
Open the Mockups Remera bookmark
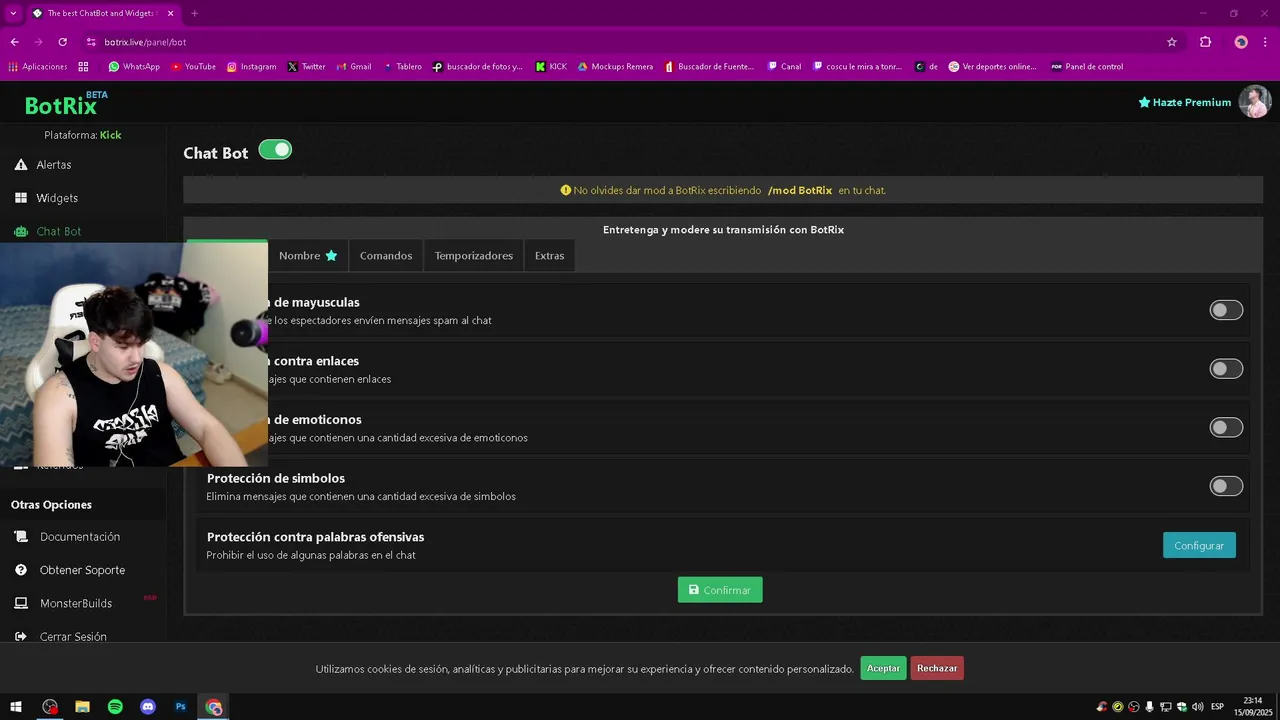[615, 67]
